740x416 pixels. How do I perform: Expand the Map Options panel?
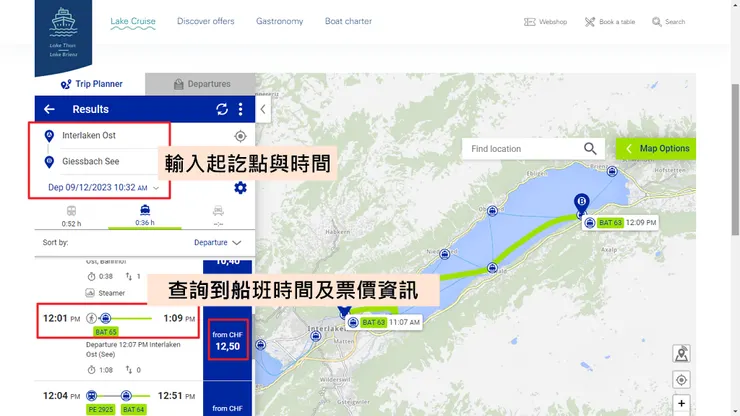[x=656, y=148]
